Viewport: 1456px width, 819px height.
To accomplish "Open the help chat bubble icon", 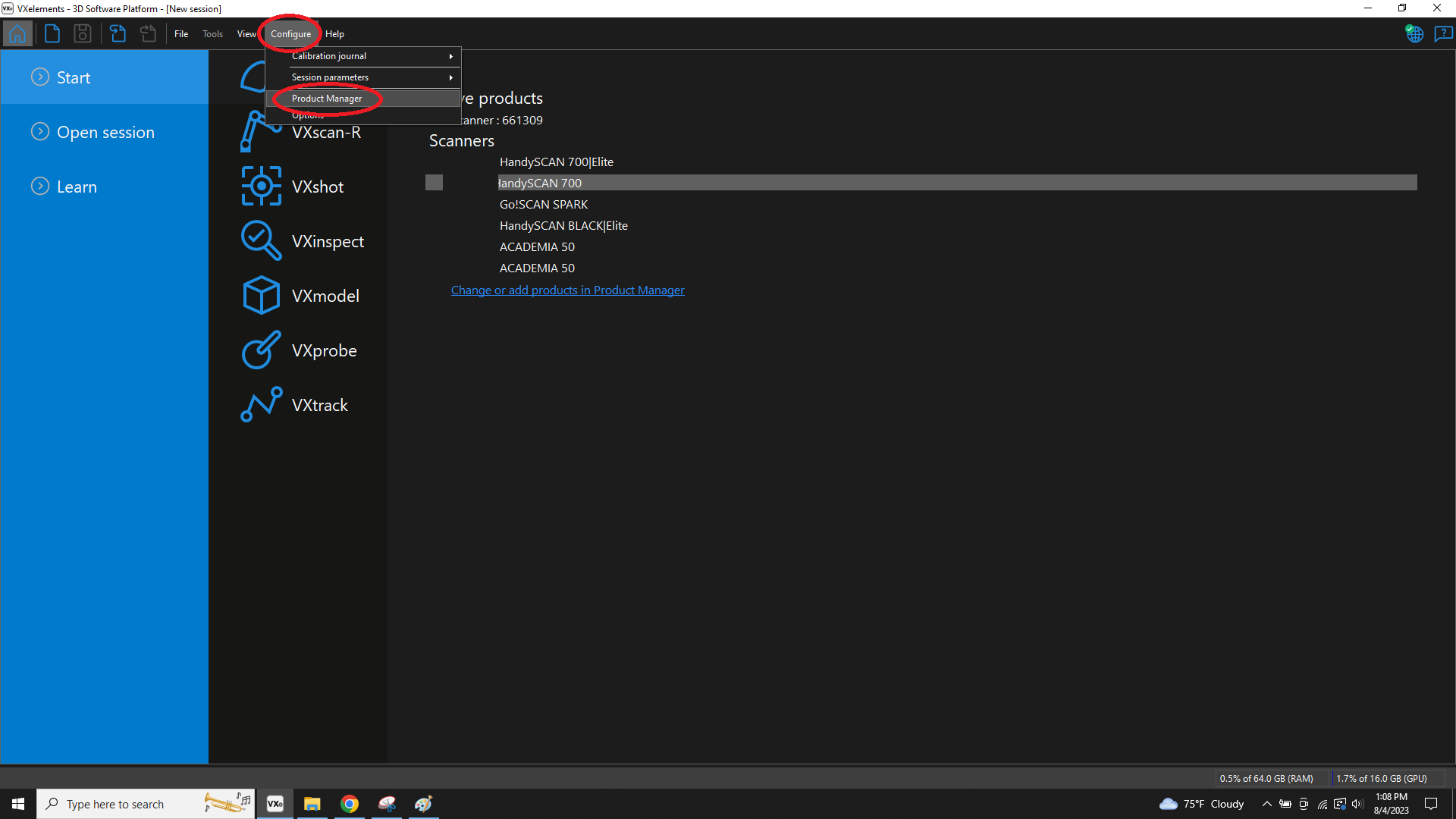I will click(1443, 33).
